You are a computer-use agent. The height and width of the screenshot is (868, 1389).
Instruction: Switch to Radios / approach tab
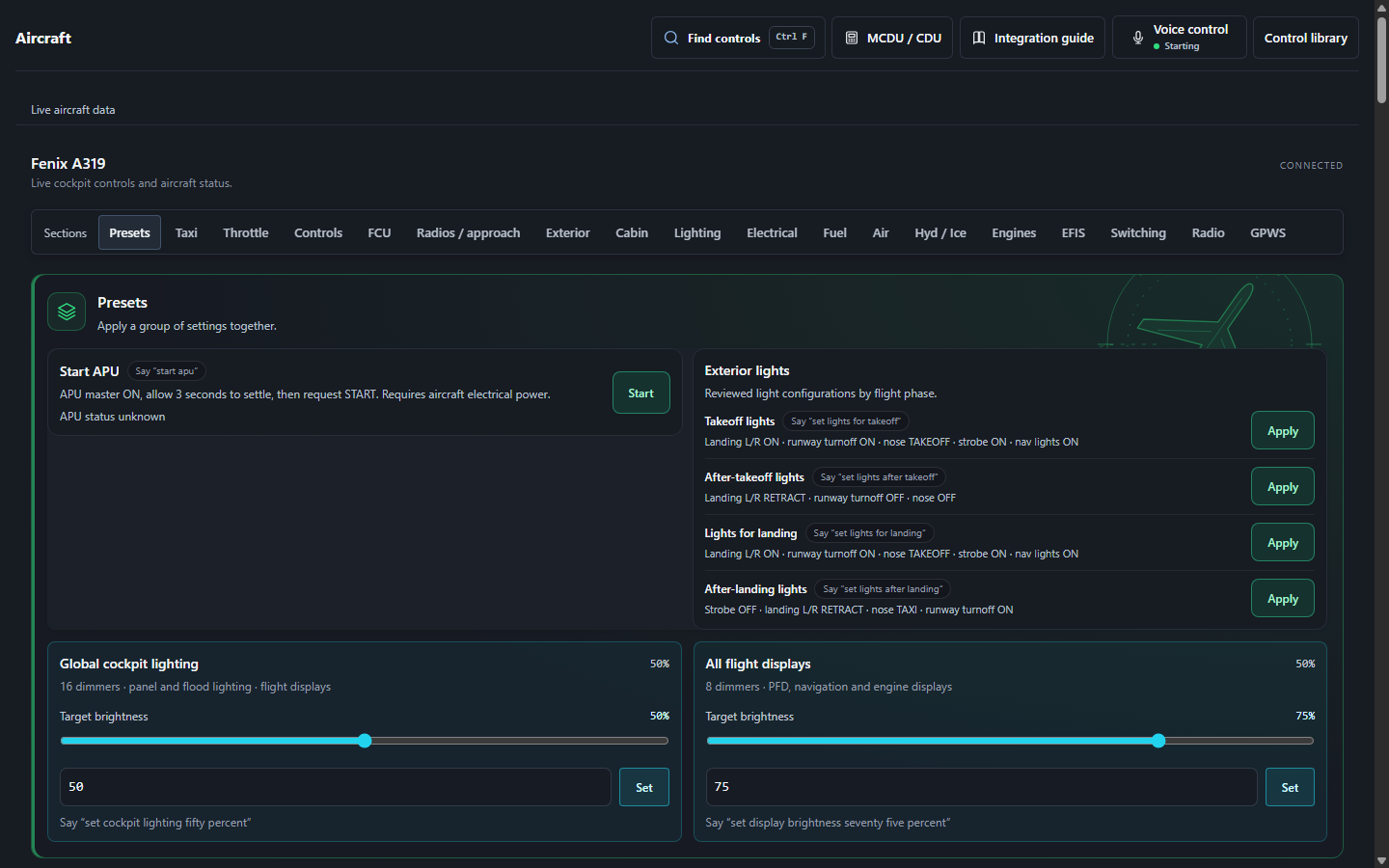(x=468, y=232)
